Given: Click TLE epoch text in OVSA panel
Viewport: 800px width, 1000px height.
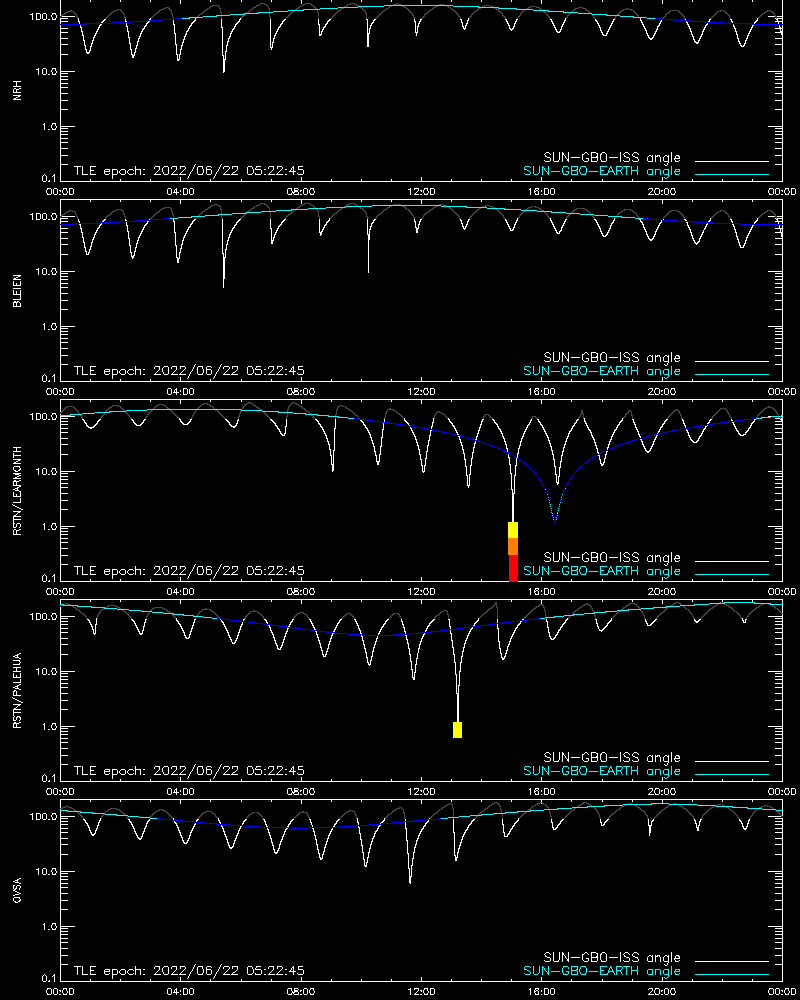Looking at the screenshot, I should click(x=189, y=971).
